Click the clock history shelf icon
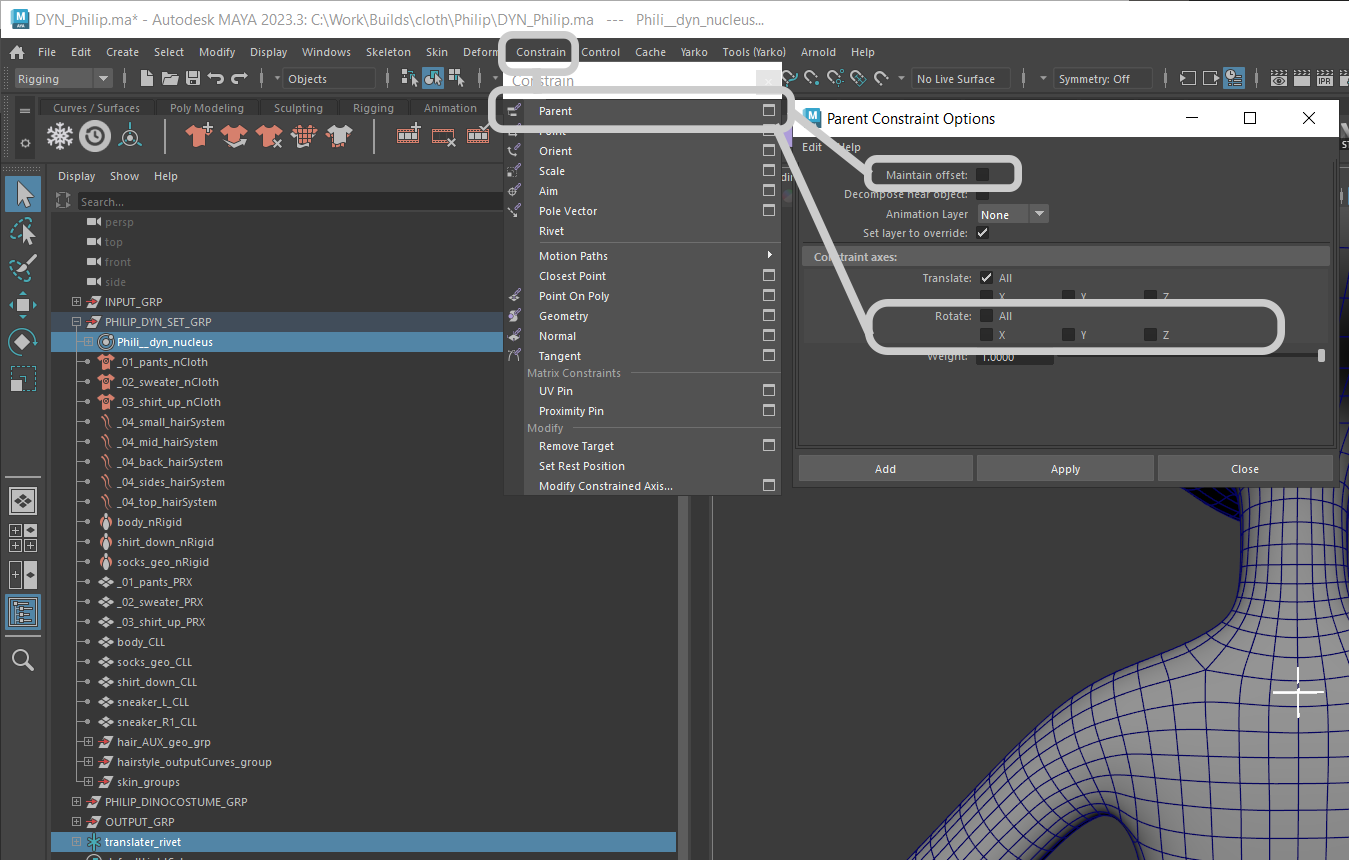 coord(95,135)
